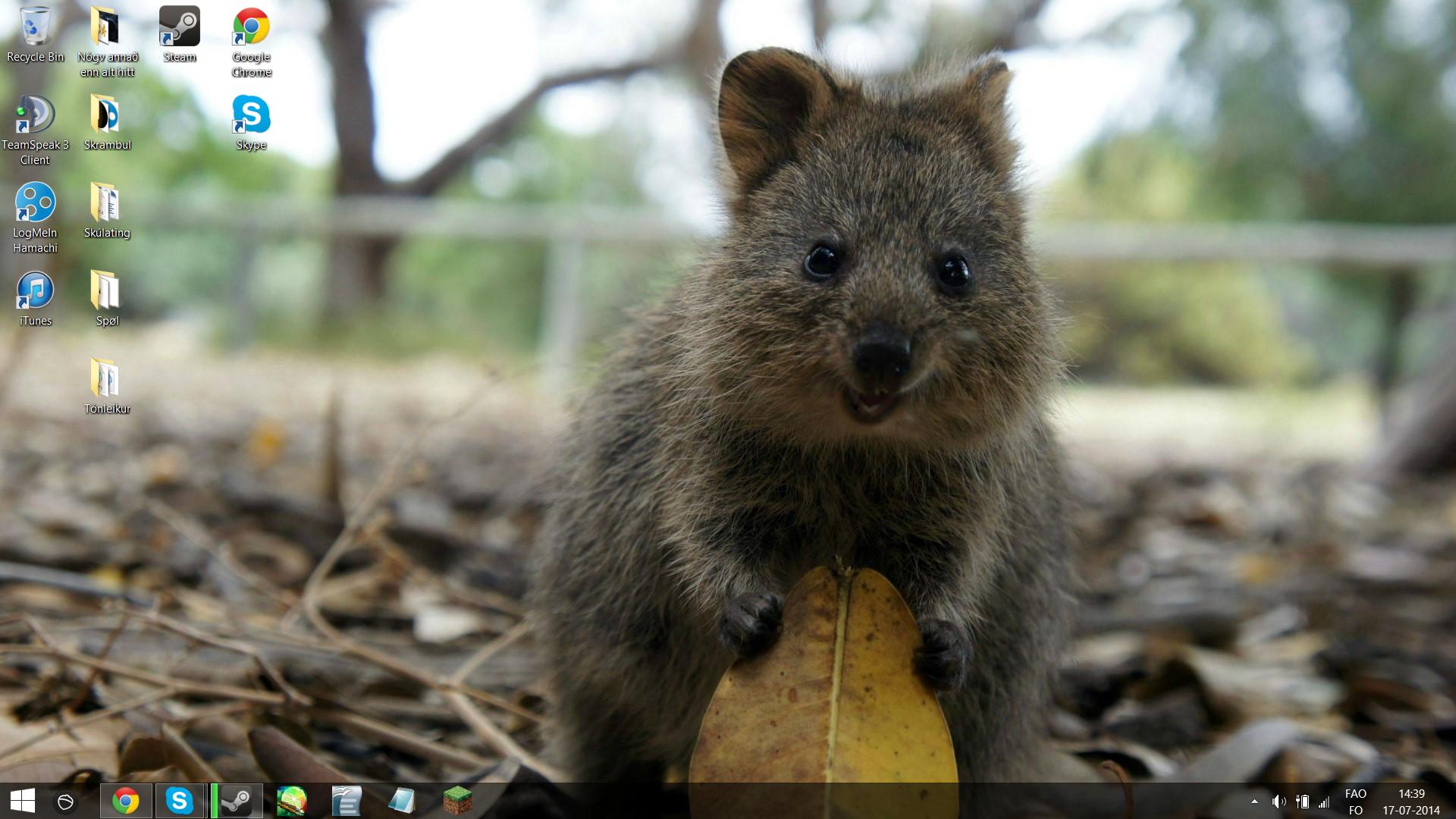
Task: Switch to Chrome in the taskbar
Action: pos(126,801)
